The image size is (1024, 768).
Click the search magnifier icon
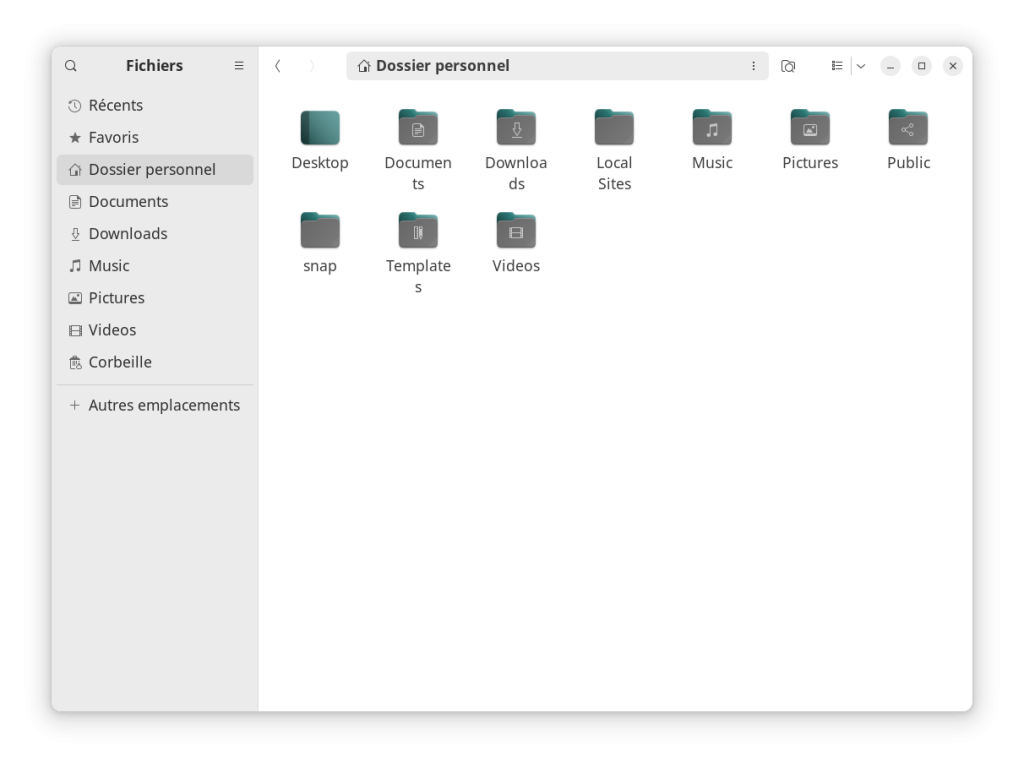point(71,66)
